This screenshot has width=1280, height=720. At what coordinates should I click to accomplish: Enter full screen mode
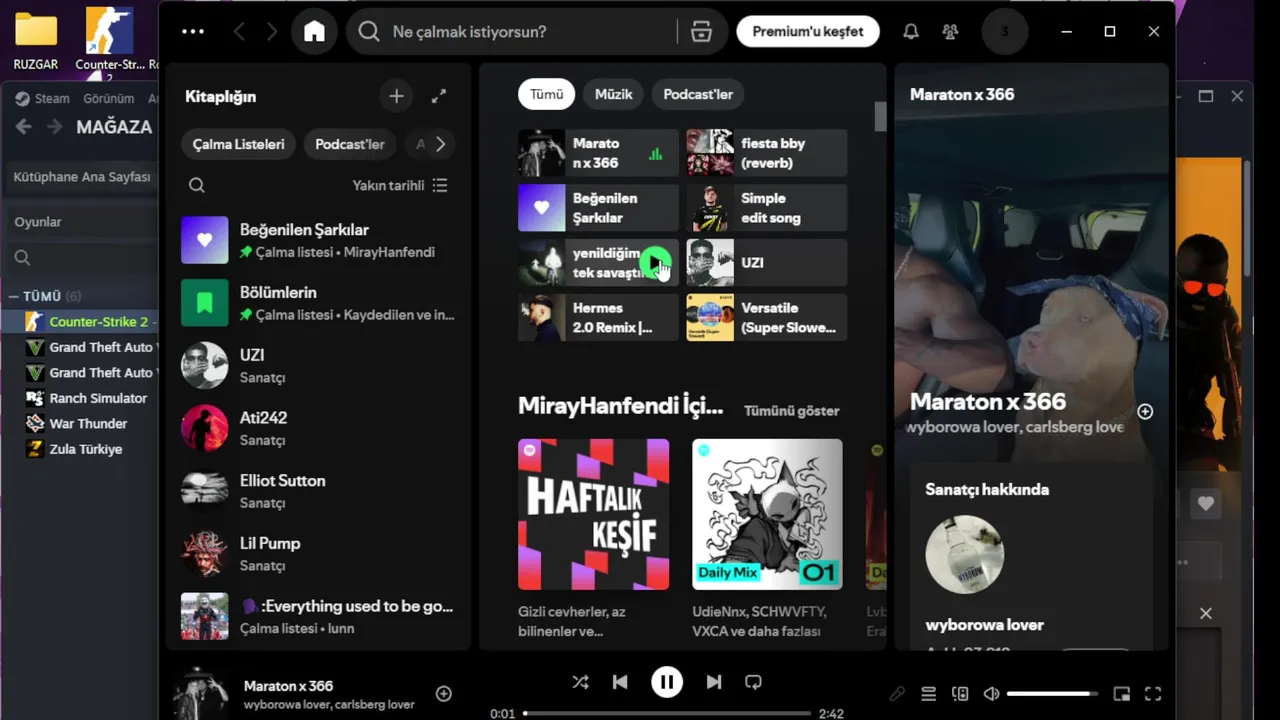pyautogui.click(x=1153, y=694)
